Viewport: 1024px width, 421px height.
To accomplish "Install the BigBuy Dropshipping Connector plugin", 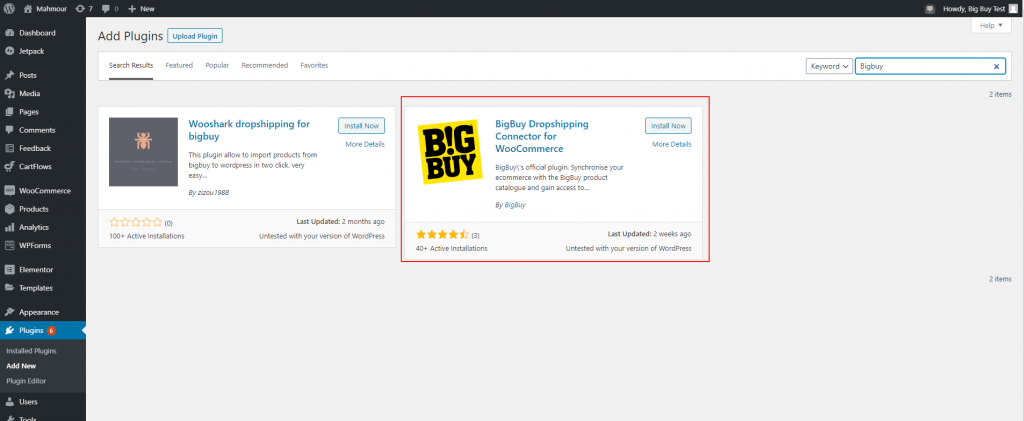I will [668, 126].
